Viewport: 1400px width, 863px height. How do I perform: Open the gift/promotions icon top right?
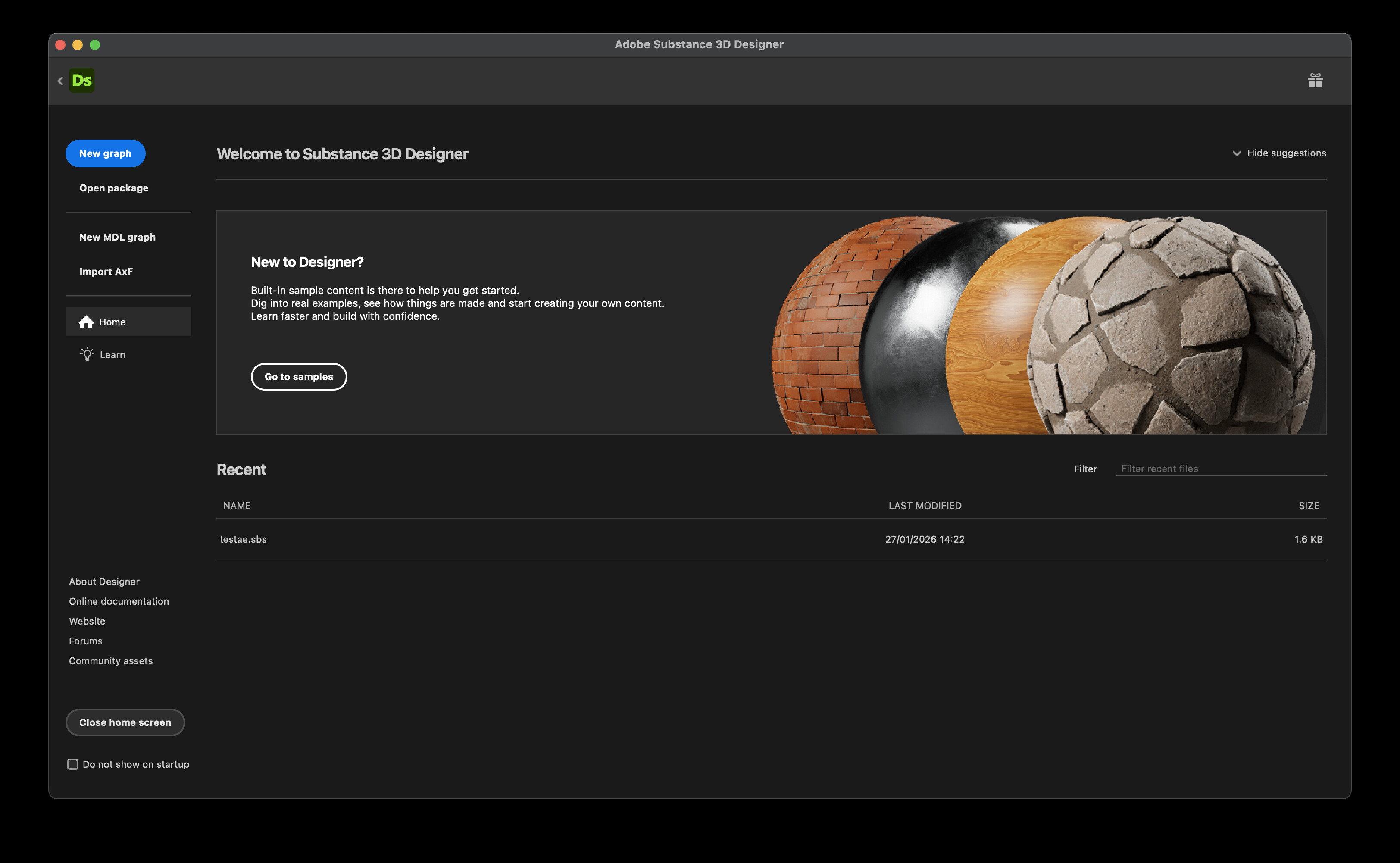click(x=1316, y=81)
